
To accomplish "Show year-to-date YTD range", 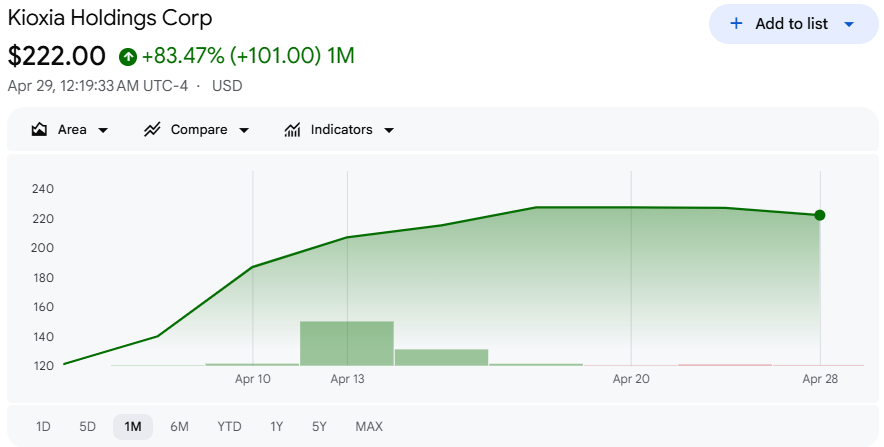I will click(x=229, y=427).
